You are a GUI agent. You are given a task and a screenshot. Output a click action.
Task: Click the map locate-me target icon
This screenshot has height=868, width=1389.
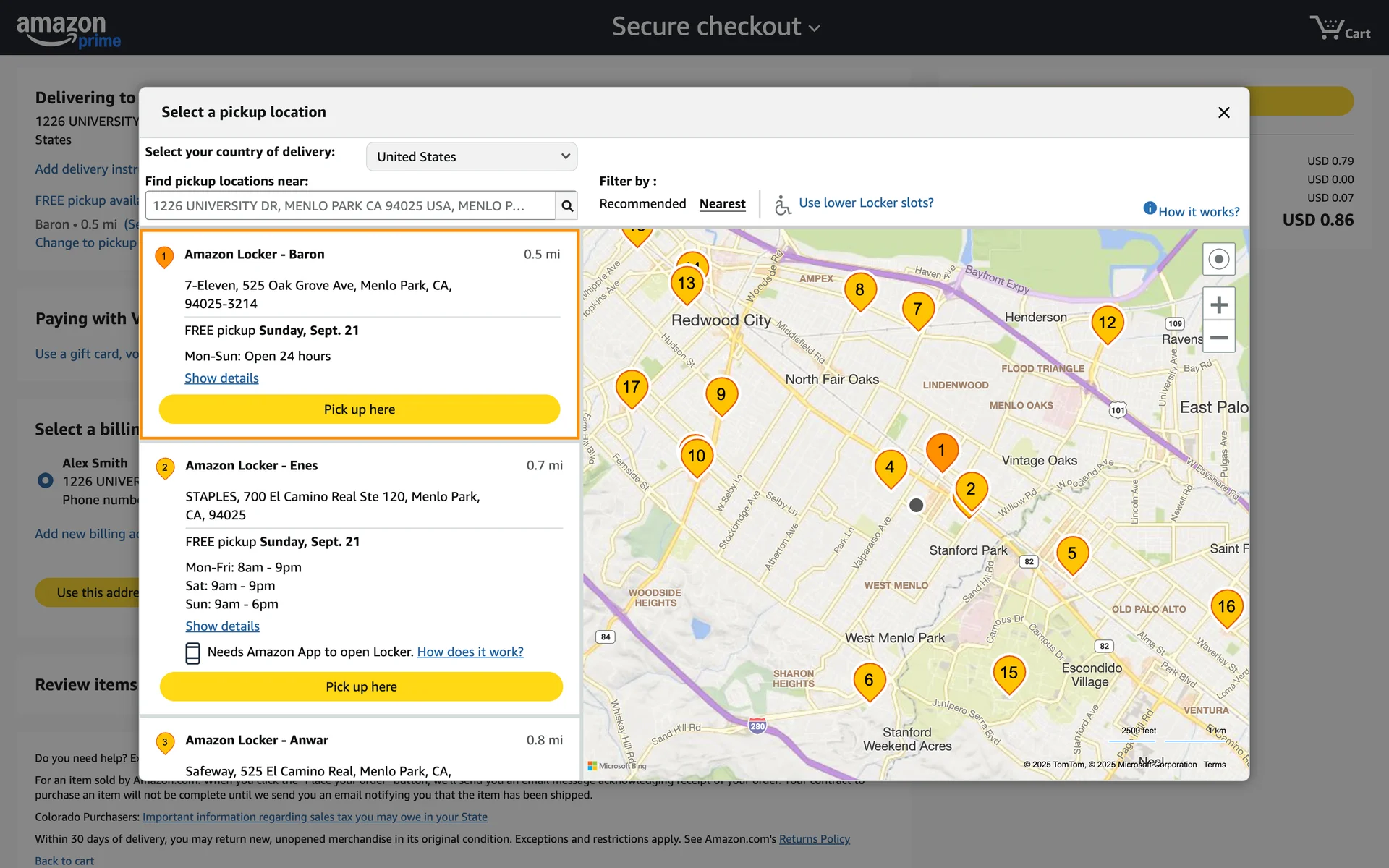point(1218,259)
